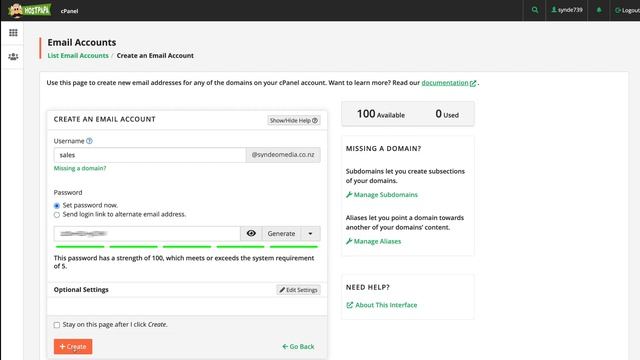Expand the Generate dropdown arrow

click(310, 233)
